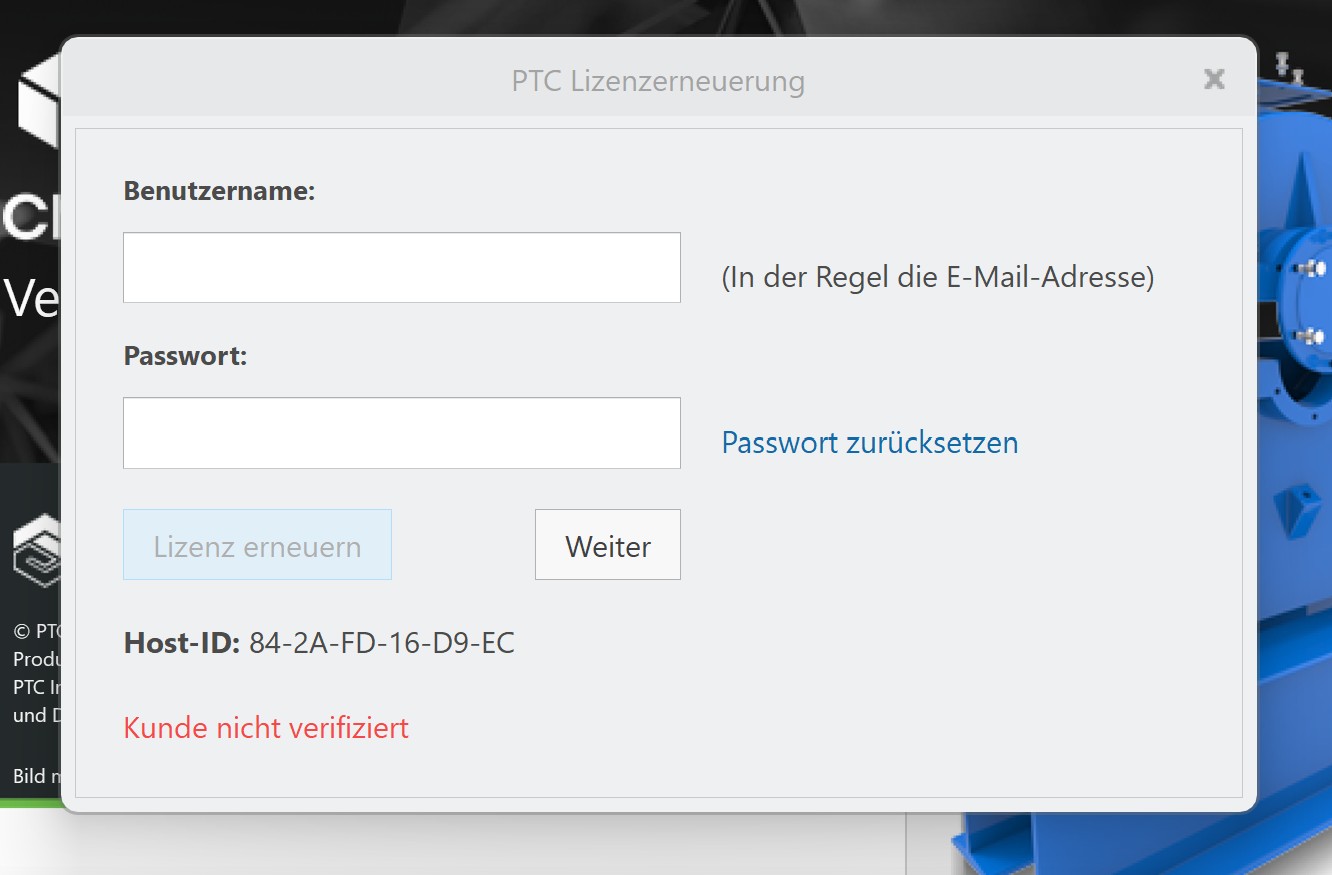Click the Host-ID value 84-2A-FD-16-D9-EC
The width and height of the screenshot is (1332, 875).
coord(381,643)
